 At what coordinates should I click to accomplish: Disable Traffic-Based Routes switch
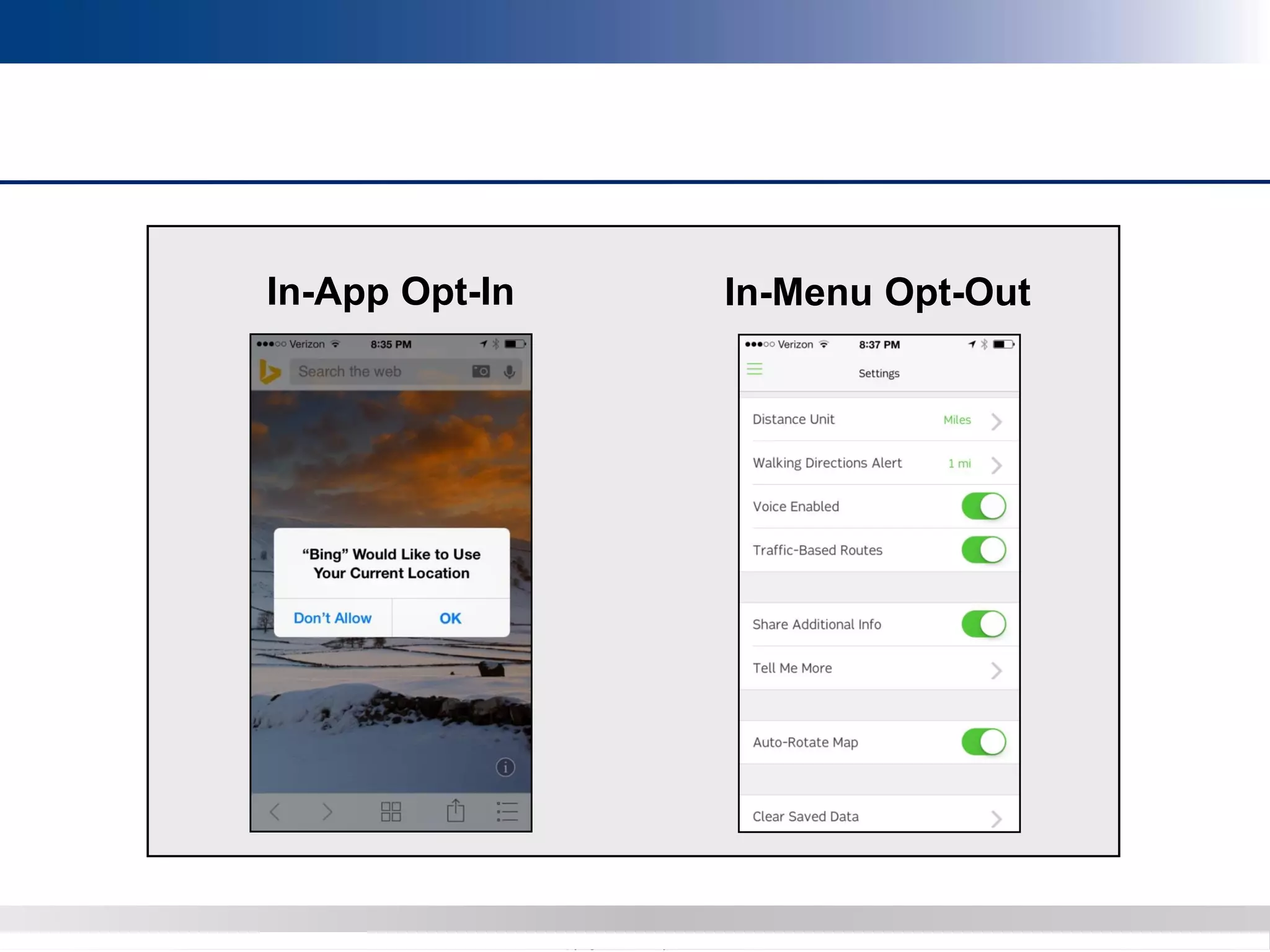pos(984,550)
